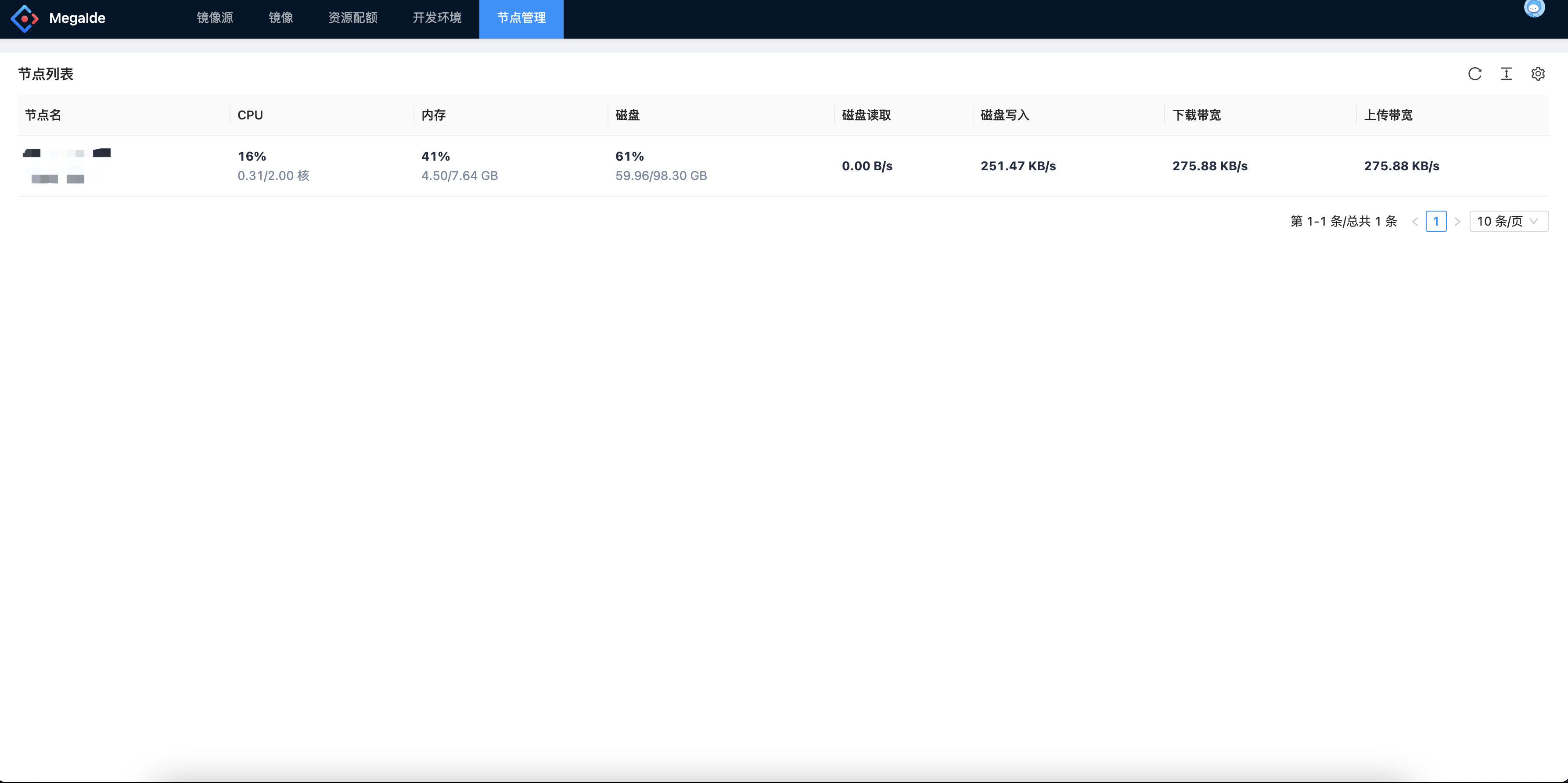Click the 内存 column header
This screenshot has height=783, width=1568.
point(433,115)
